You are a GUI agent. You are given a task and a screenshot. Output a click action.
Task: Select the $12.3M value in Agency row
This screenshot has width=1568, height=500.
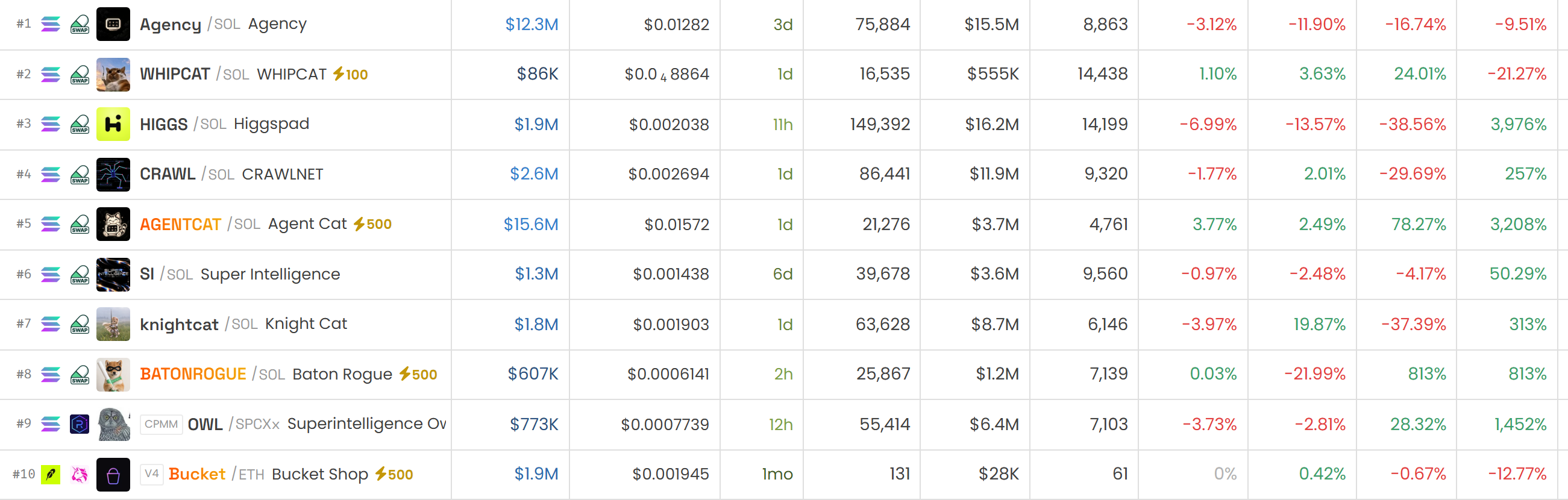[x=532, y=24]
